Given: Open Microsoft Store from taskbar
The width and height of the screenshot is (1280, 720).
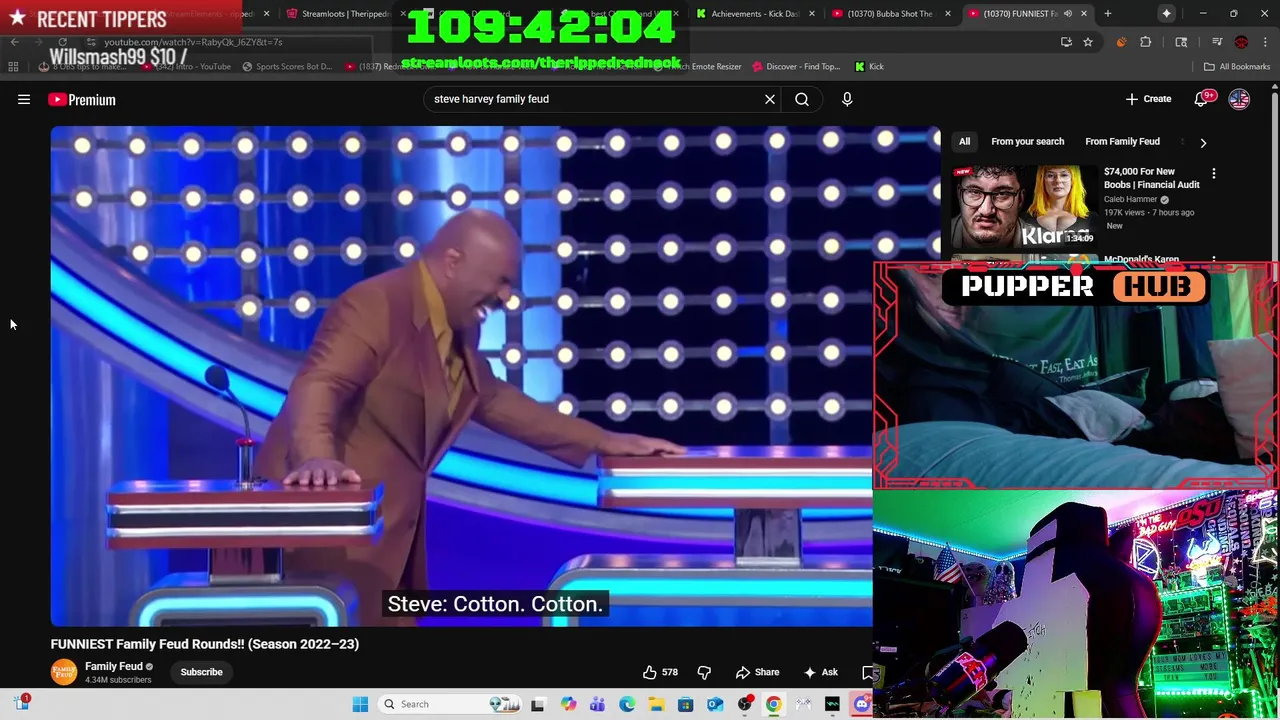Looking at the screenshot, I should click(x=686, y=704).
